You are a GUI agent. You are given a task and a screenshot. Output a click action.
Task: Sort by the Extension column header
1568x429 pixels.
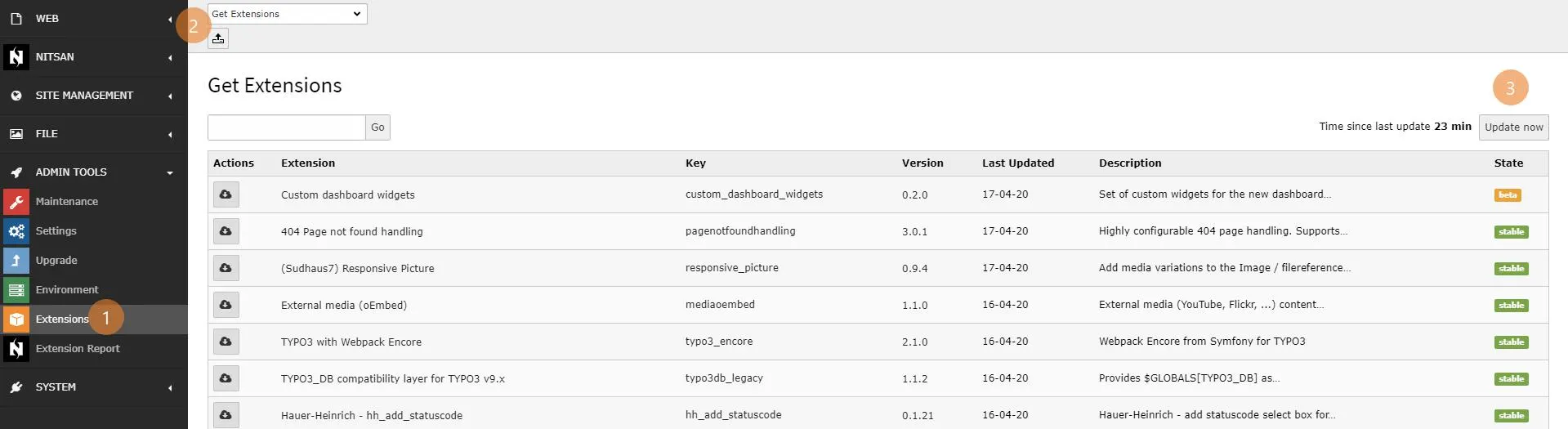[308, 163]
